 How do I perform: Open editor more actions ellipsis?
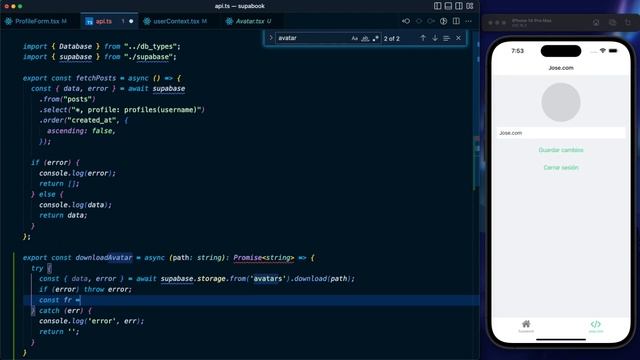pyautogui.click(x=469, y=21)
